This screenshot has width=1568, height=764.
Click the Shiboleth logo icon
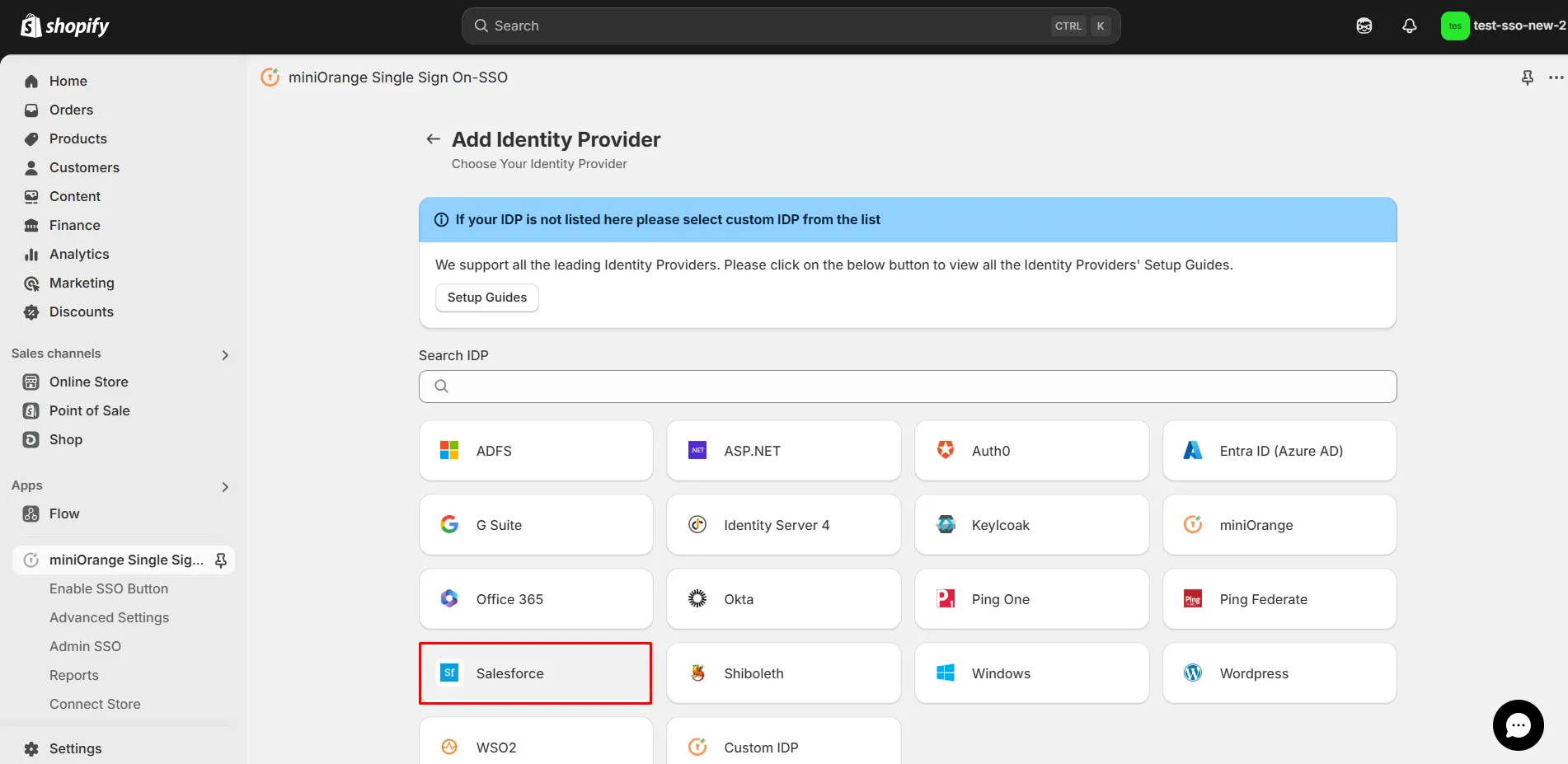697,673
